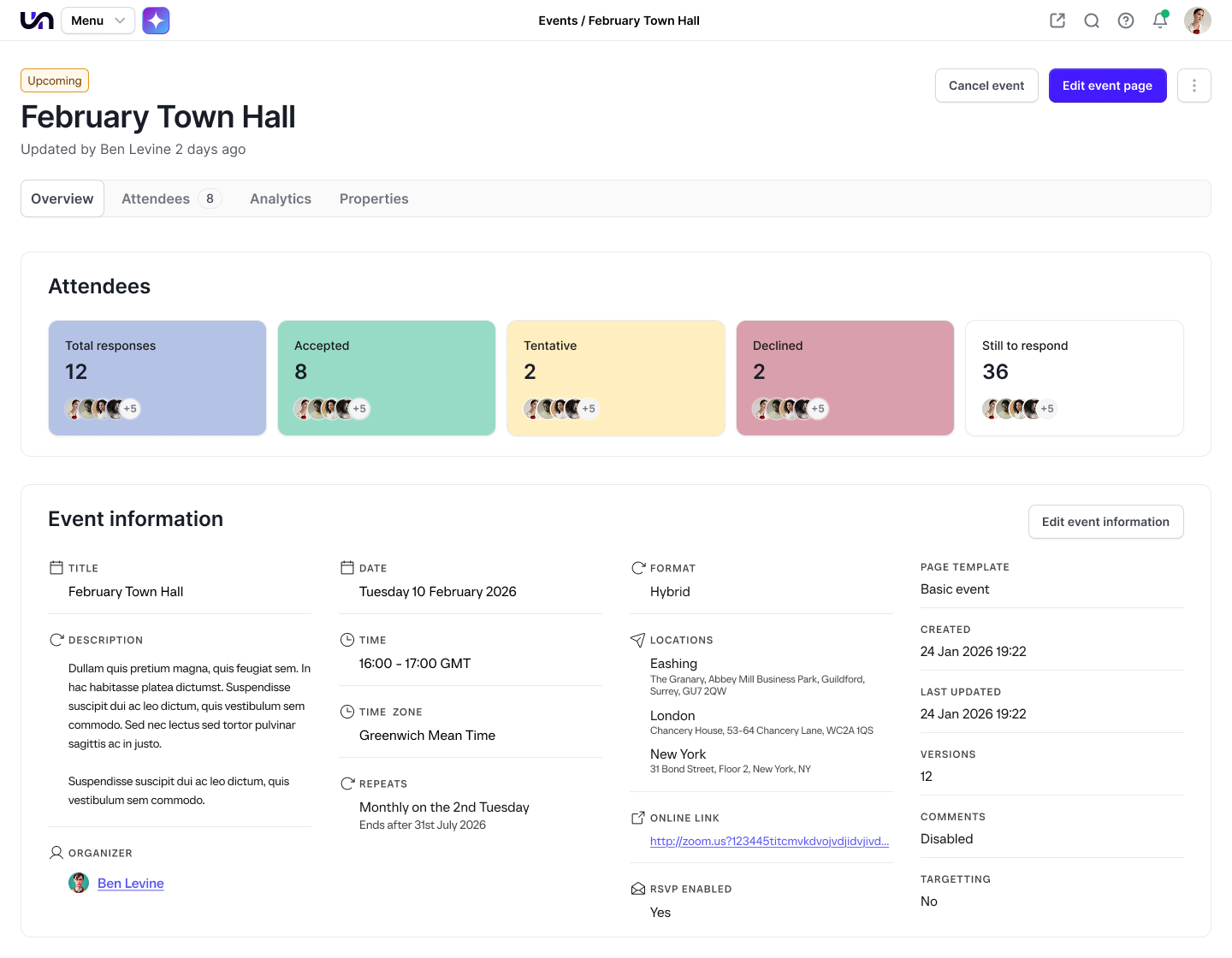Open the three-dot more options button

1193,86
